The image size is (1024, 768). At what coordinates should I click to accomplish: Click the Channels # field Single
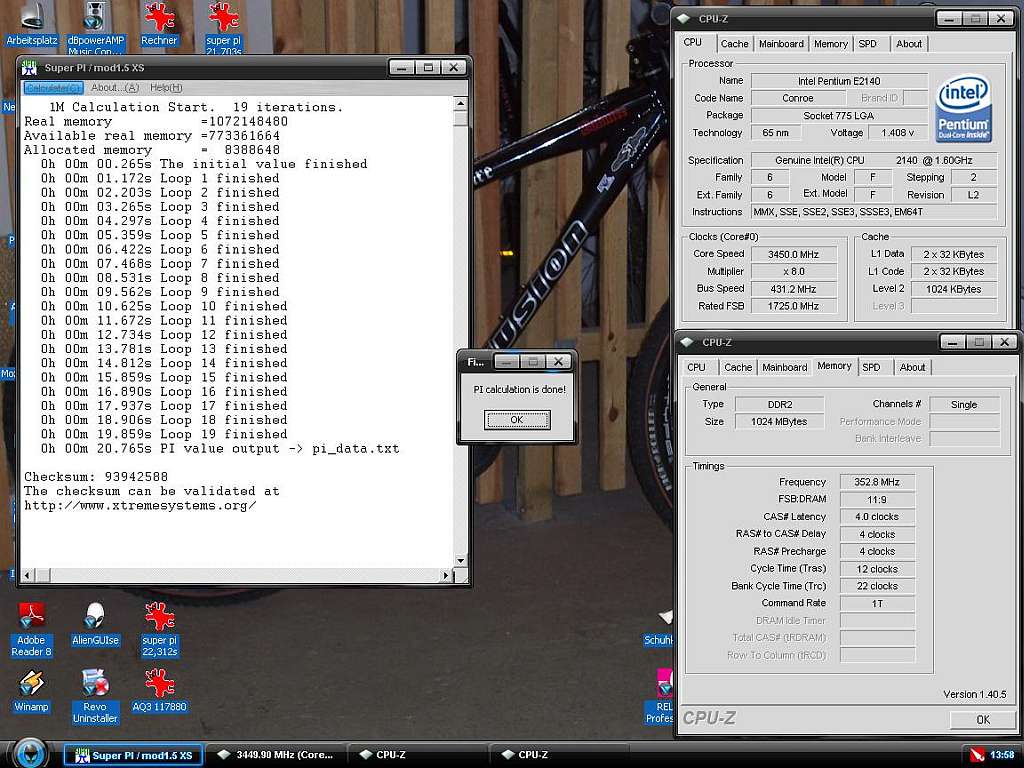click(x=964, y=404)
